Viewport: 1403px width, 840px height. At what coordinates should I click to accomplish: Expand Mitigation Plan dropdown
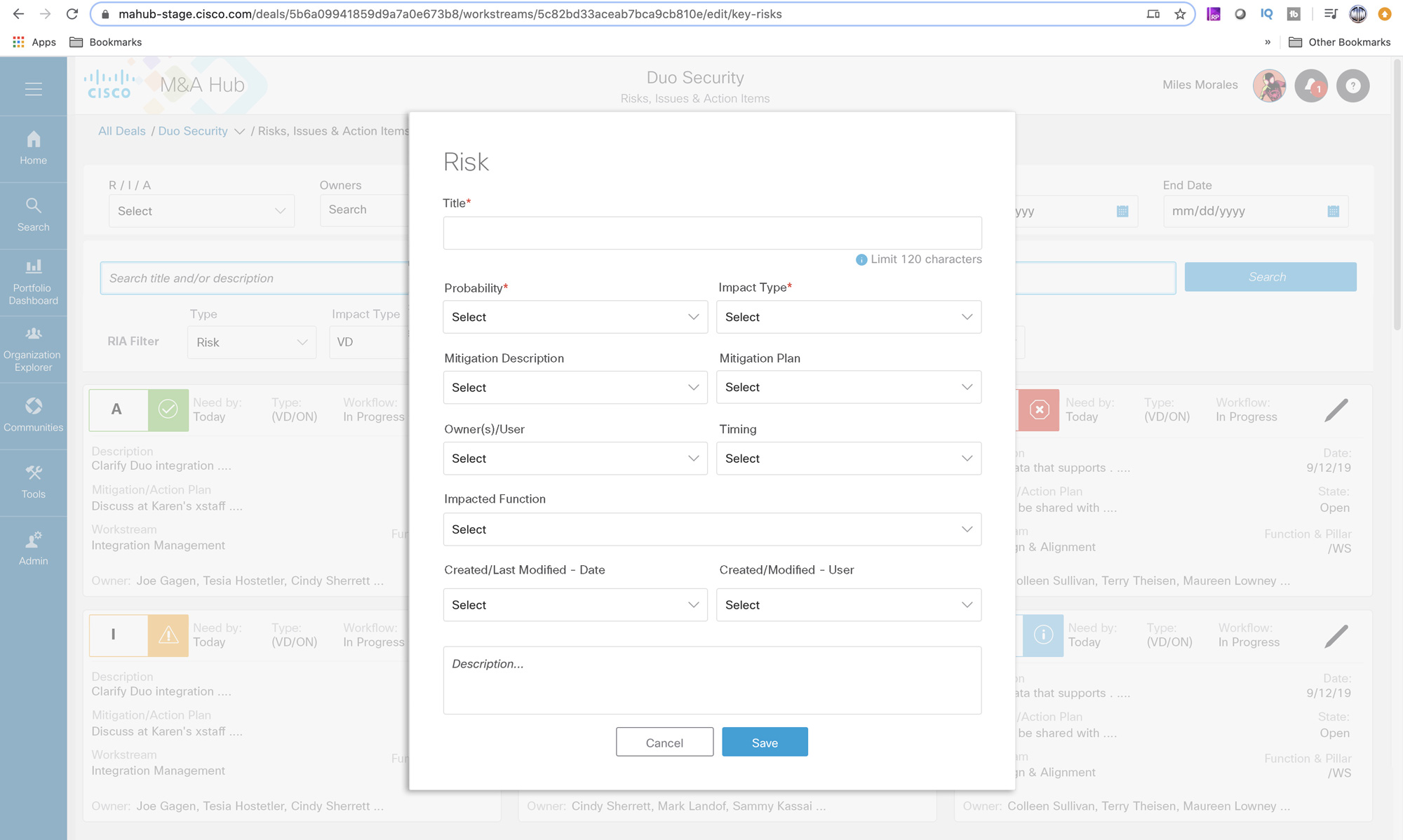(x=849, y=387)
